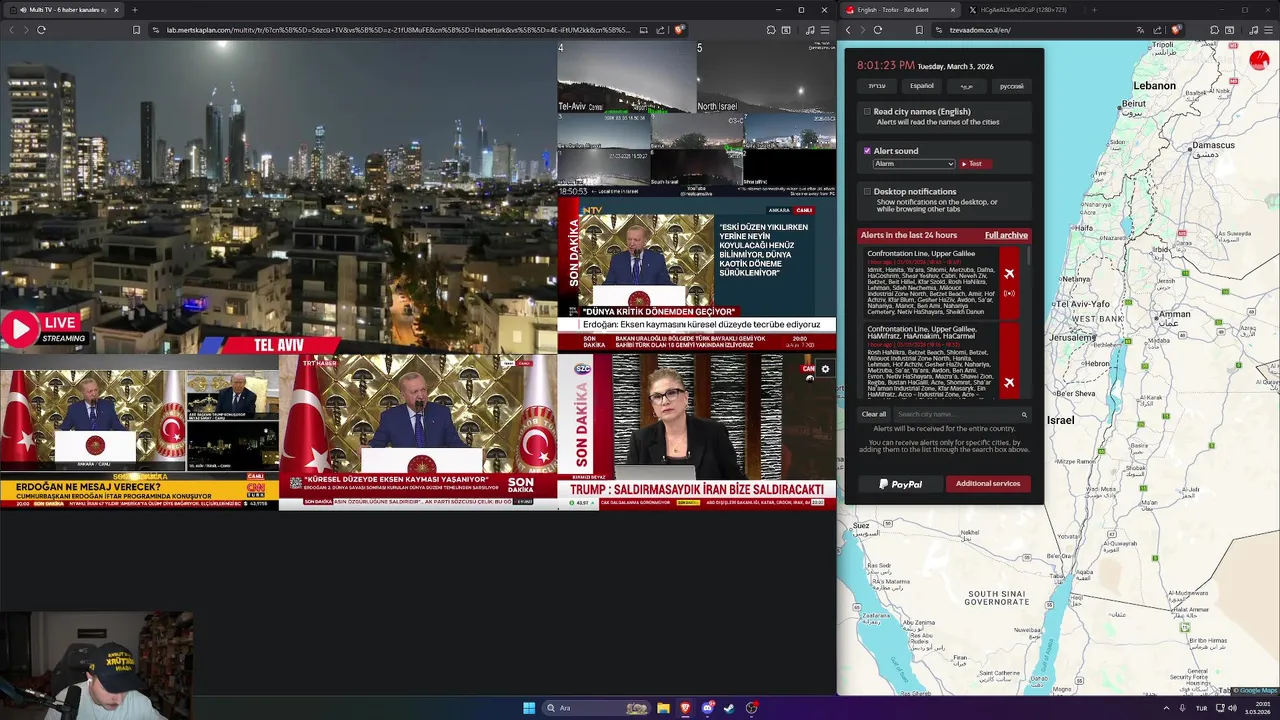Open the Alarm sound dropdown
Image resolution: width=1280 pixels, height=720 pixels.
pyautogui.click(x=914, y=164)
